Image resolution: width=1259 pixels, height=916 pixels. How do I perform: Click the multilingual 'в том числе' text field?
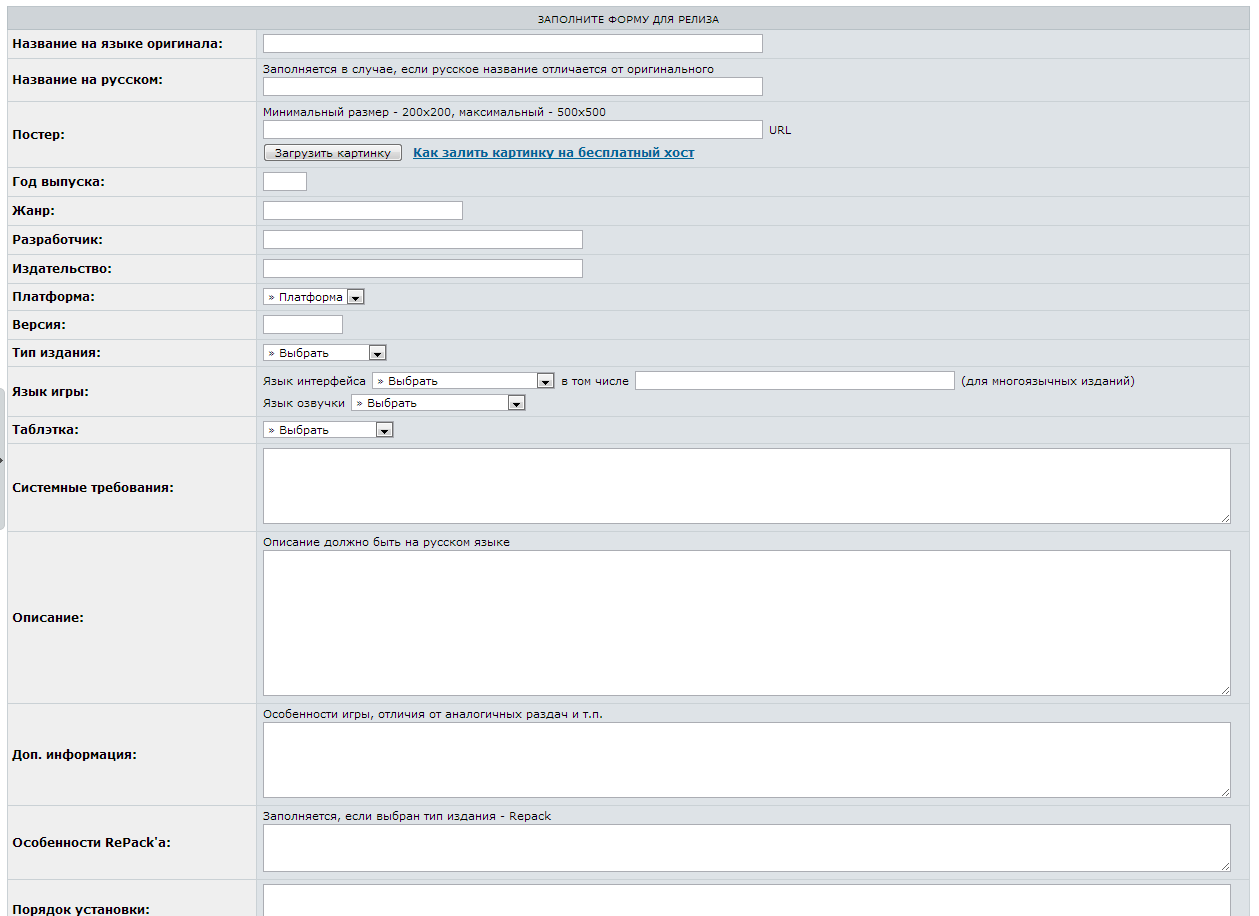[794, 381]
